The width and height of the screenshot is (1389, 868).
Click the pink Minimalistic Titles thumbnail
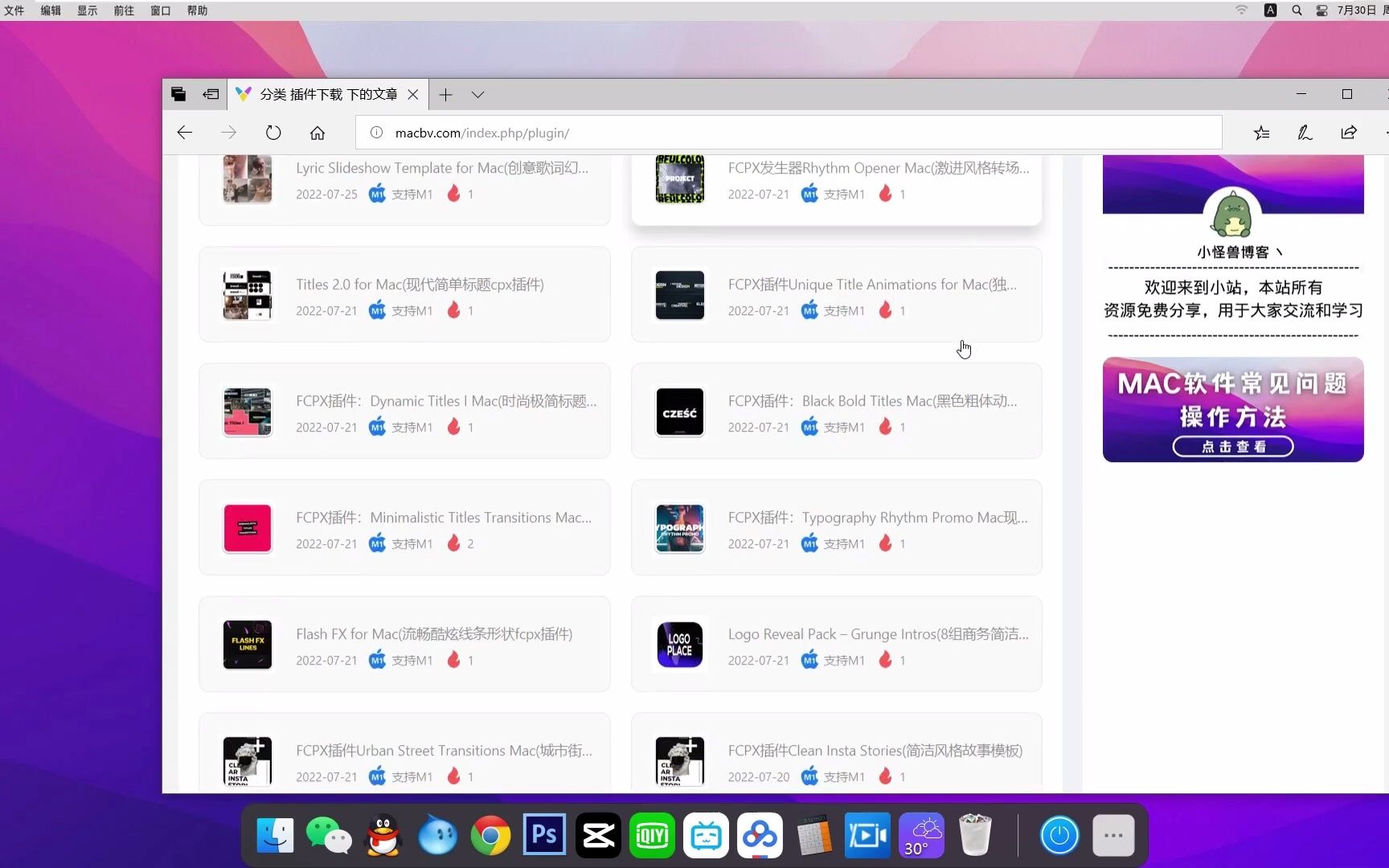pyautogui.click(x=248, y=528)
